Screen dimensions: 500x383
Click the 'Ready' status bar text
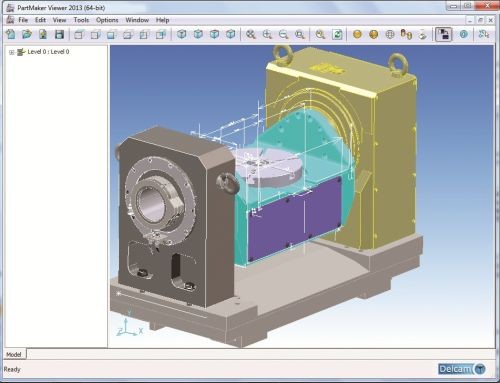pos(12,369)
